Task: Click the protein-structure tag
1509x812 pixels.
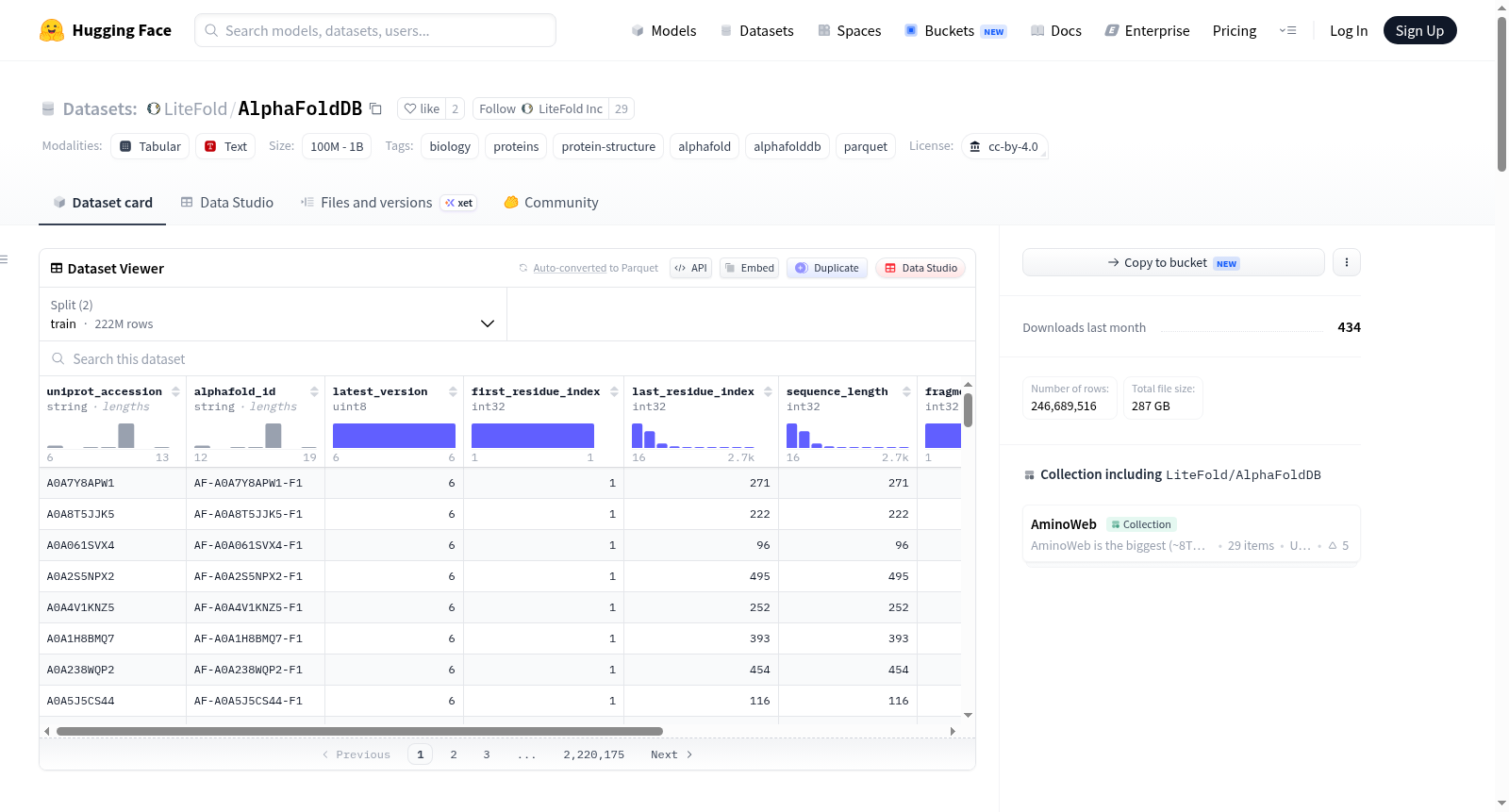Action: (x=608, y=146)
